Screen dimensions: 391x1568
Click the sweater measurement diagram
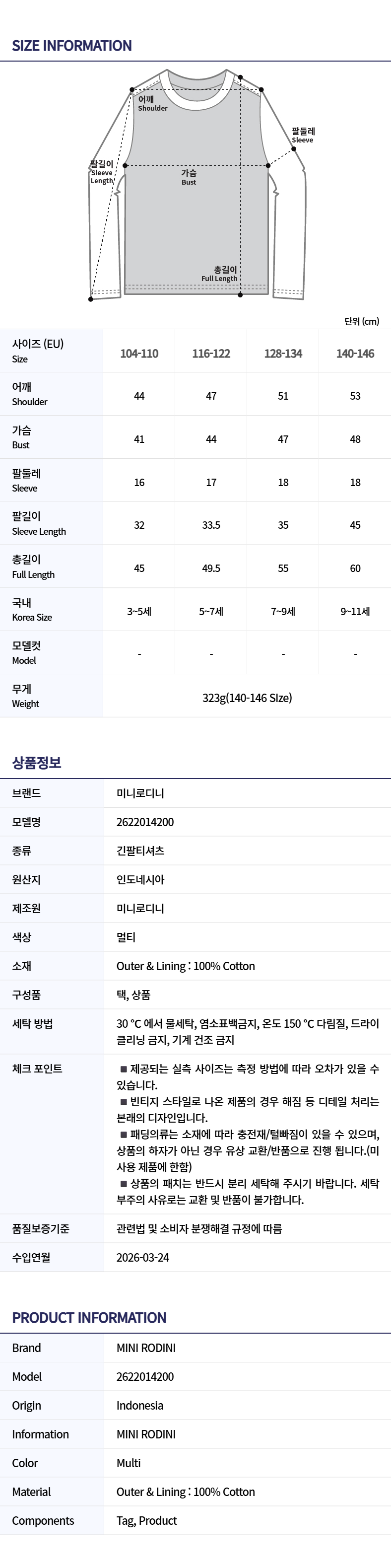pos(196,189)
